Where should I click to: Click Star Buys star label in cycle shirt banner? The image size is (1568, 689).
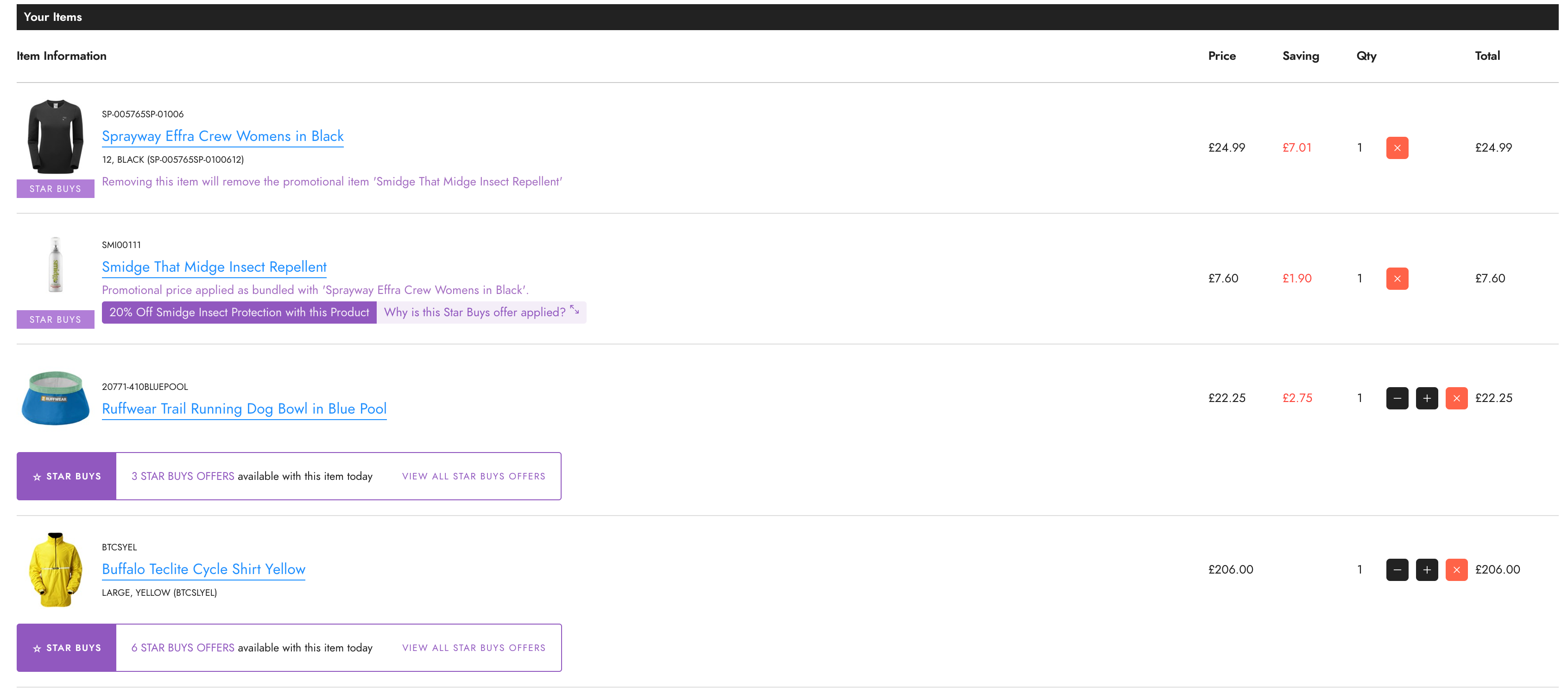pos(66,648)
